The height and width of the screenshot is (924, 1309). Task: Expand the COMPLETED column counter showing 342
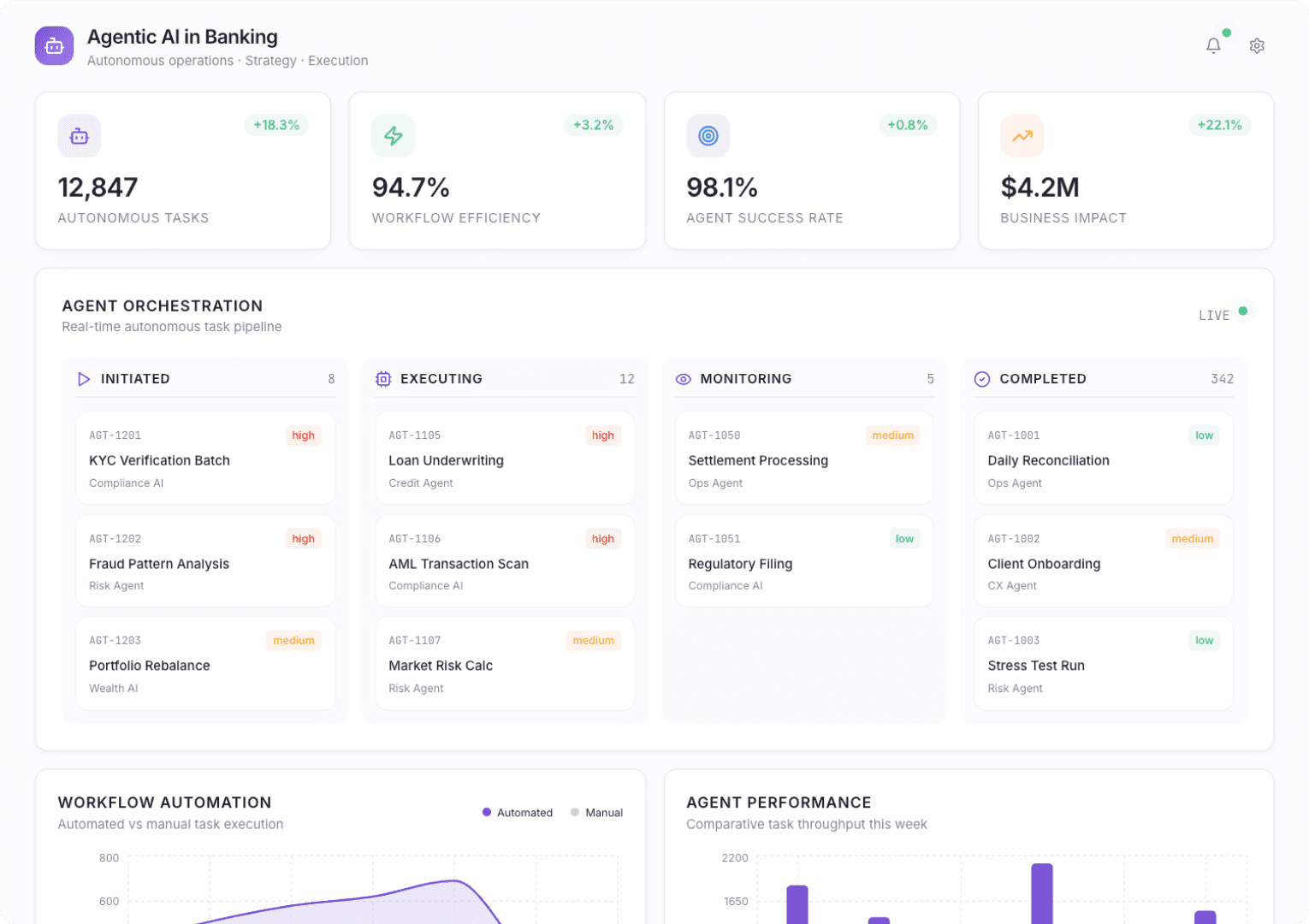pyautogui.click(x=1223, y=379)
